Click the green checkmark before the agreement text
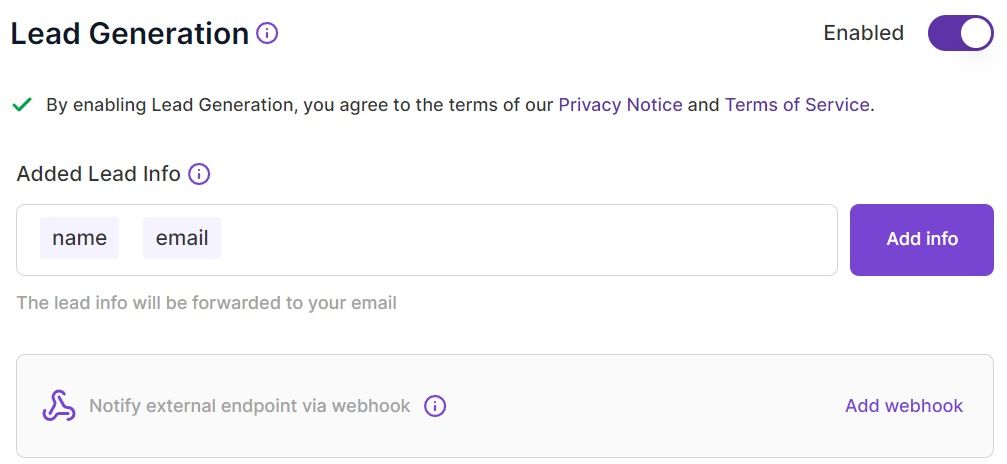 [22, 104]
